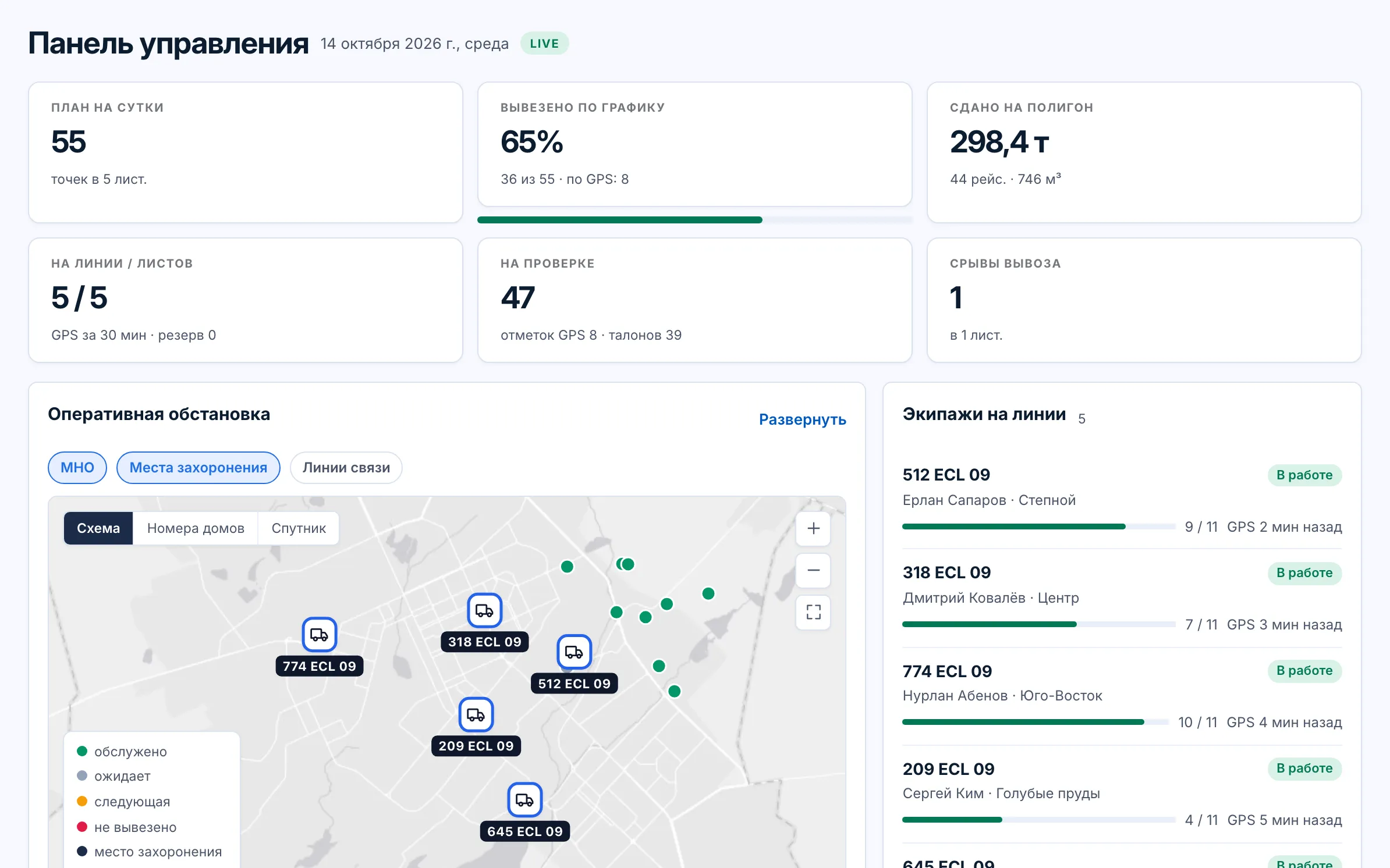
Task: Click the LIVE status badge
Action: pyautogui.click(x=544, y=44)
